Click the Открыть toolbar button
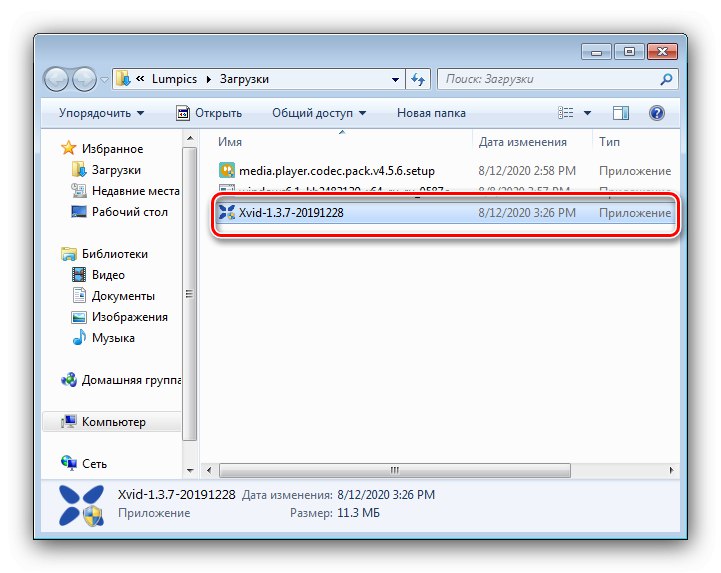721x573 pixels. pos(209,113)
